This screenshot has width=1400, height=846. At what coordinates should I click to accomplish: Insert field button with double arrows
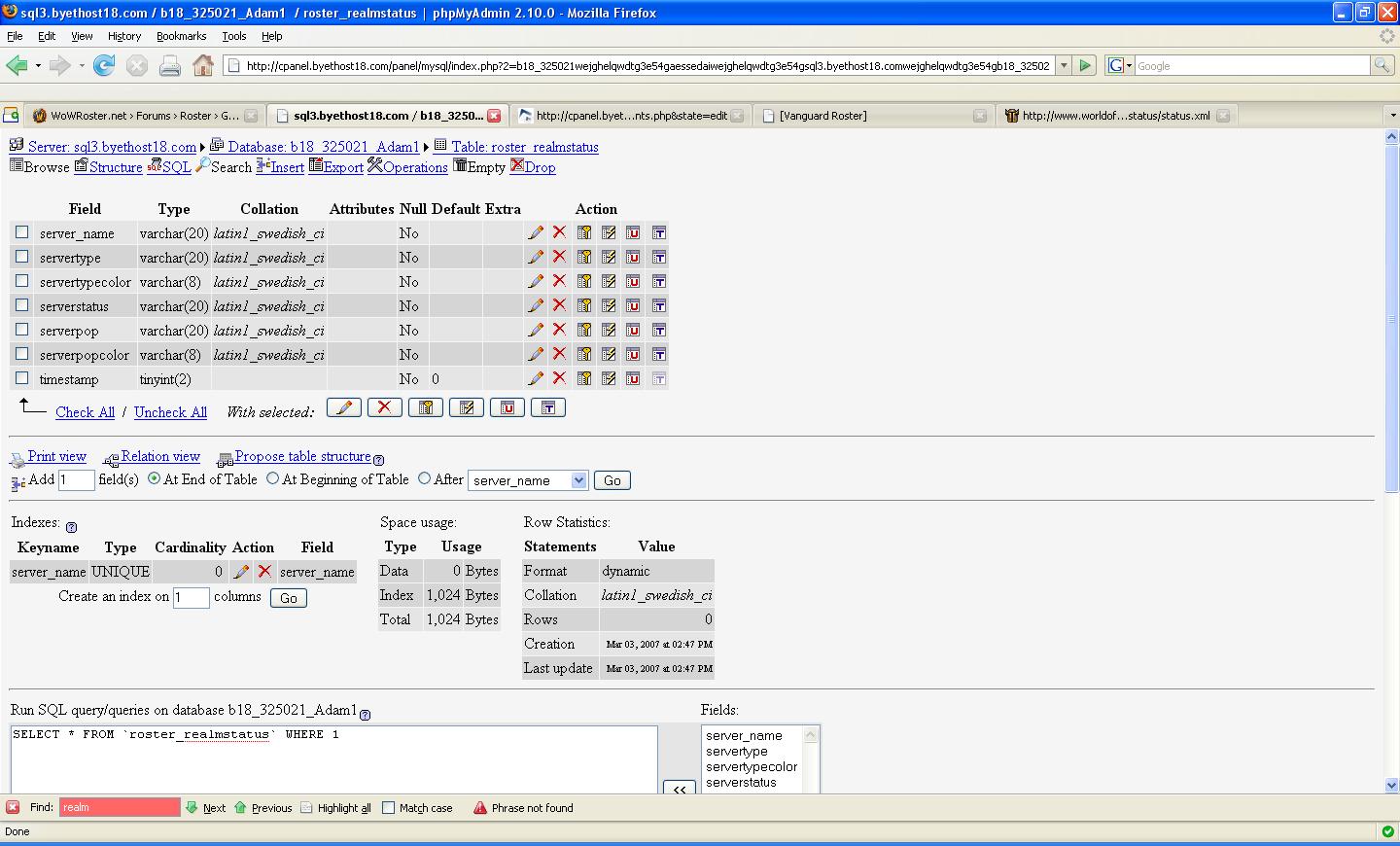tap(680, 789)
